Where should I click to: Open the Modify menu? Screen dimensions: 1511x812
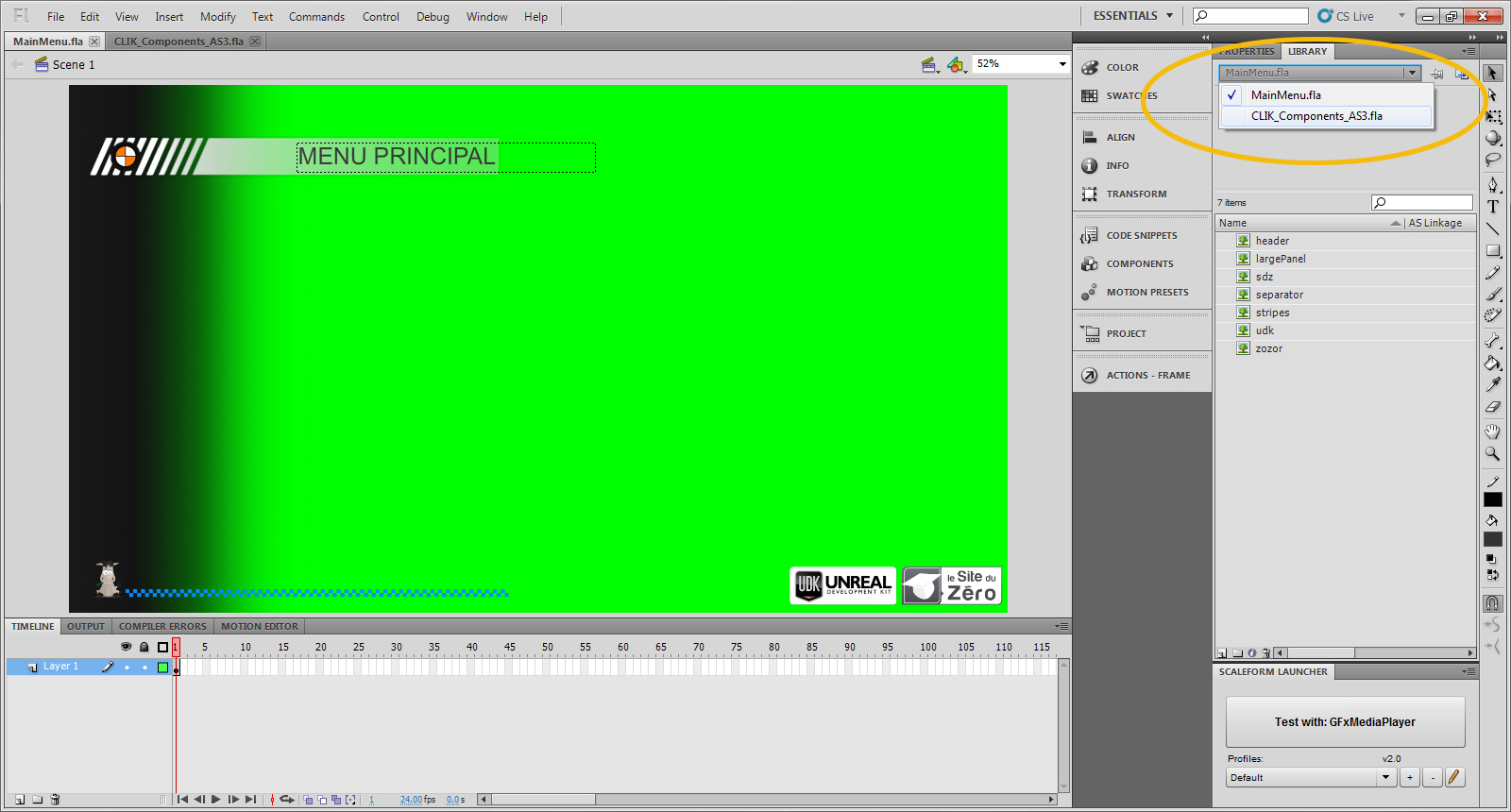217,17
